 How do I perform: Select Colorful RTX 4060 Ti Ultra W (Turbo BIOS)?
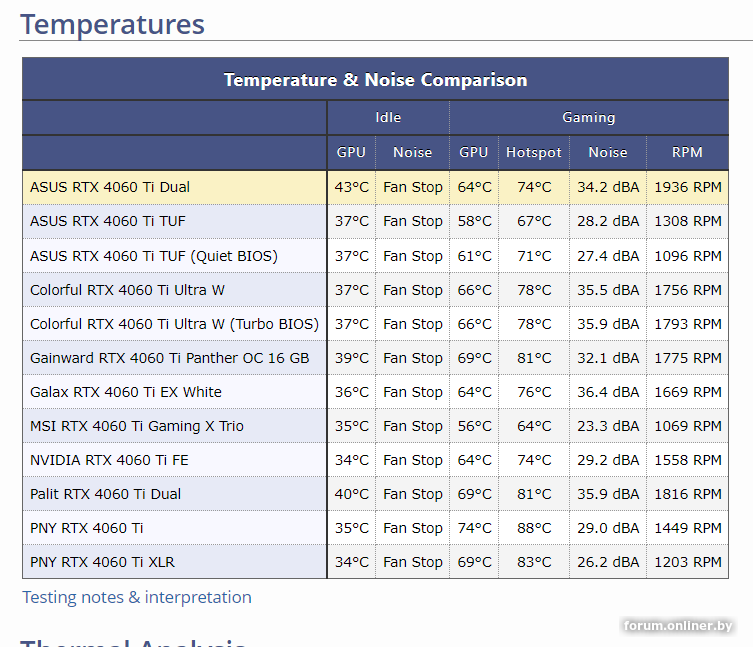[174, 324]
